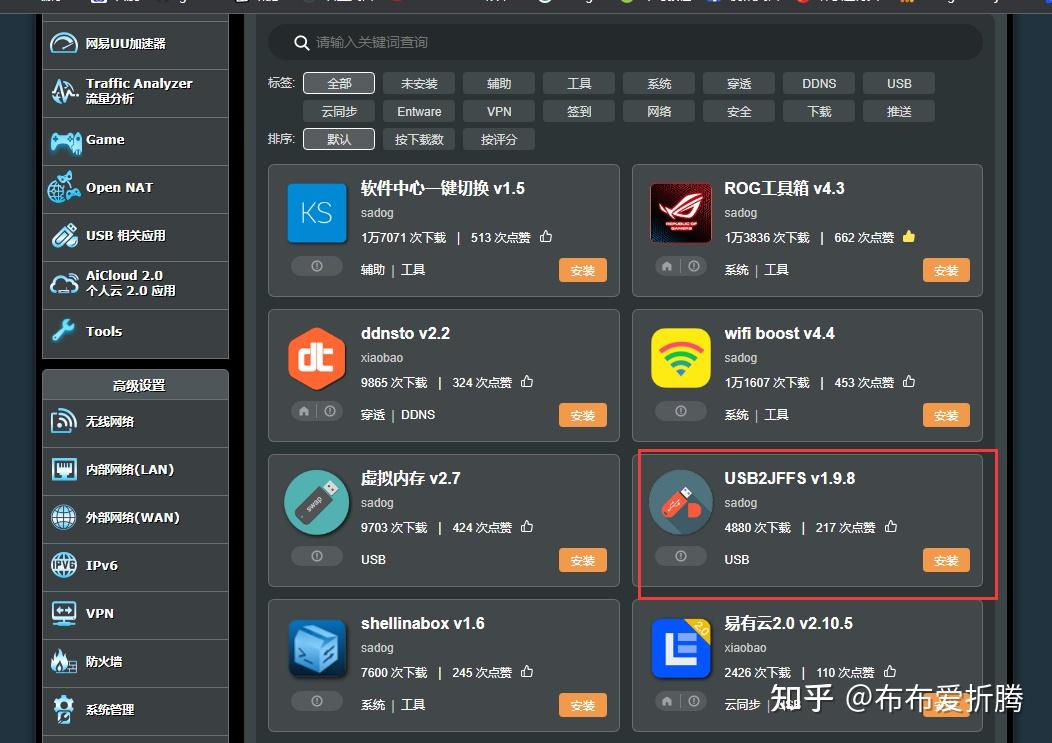Filter by Entware tag
1052x743 pixels.
[x=419, y=111]
